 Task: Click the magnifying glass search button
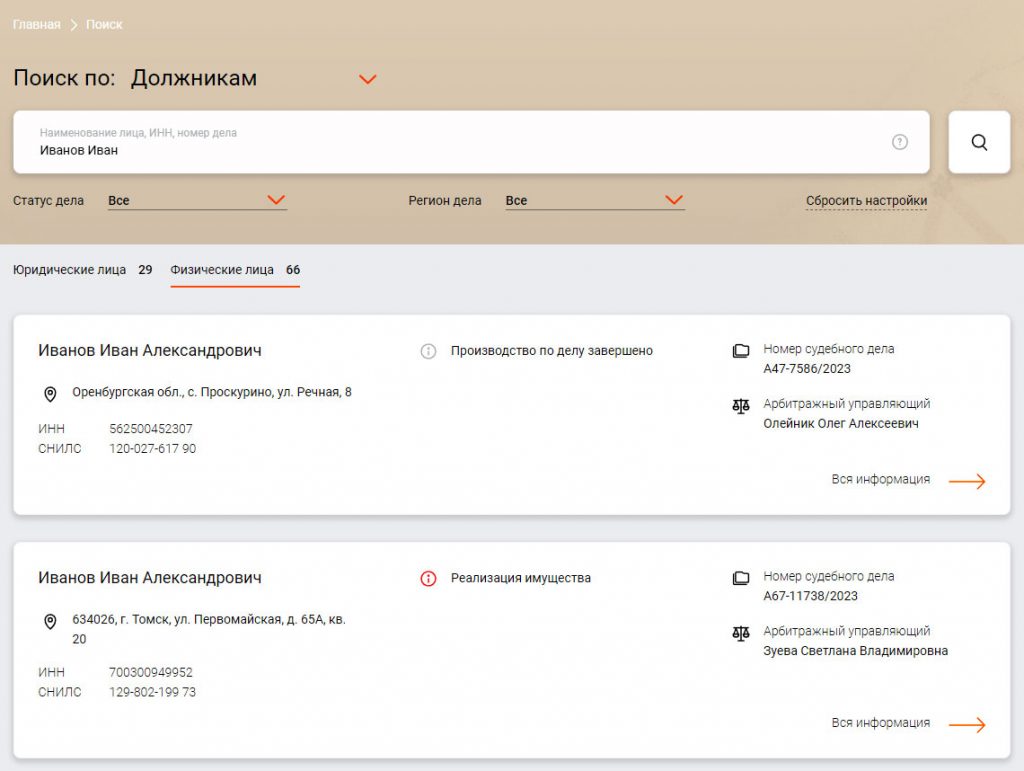pyautogui.click(x=979, y=142)
